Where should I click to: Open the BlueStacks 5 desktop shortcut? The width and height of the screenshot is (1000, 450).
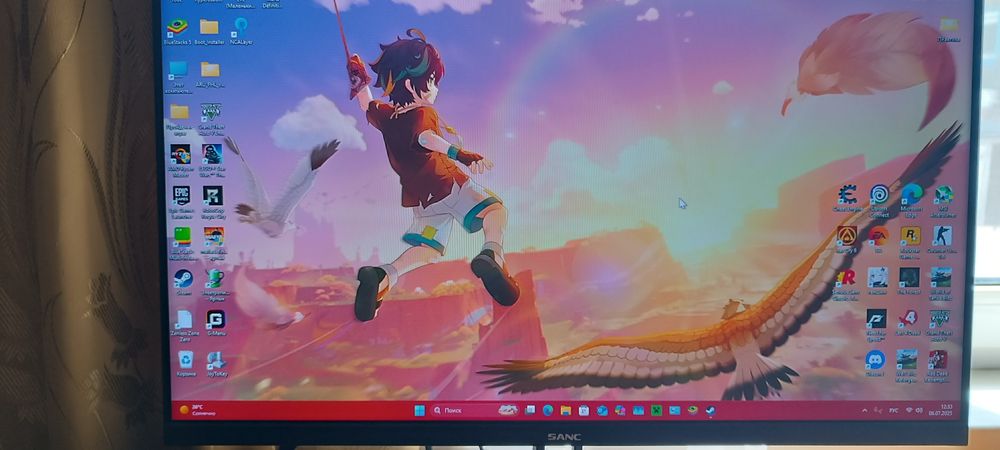pos(177,31)
